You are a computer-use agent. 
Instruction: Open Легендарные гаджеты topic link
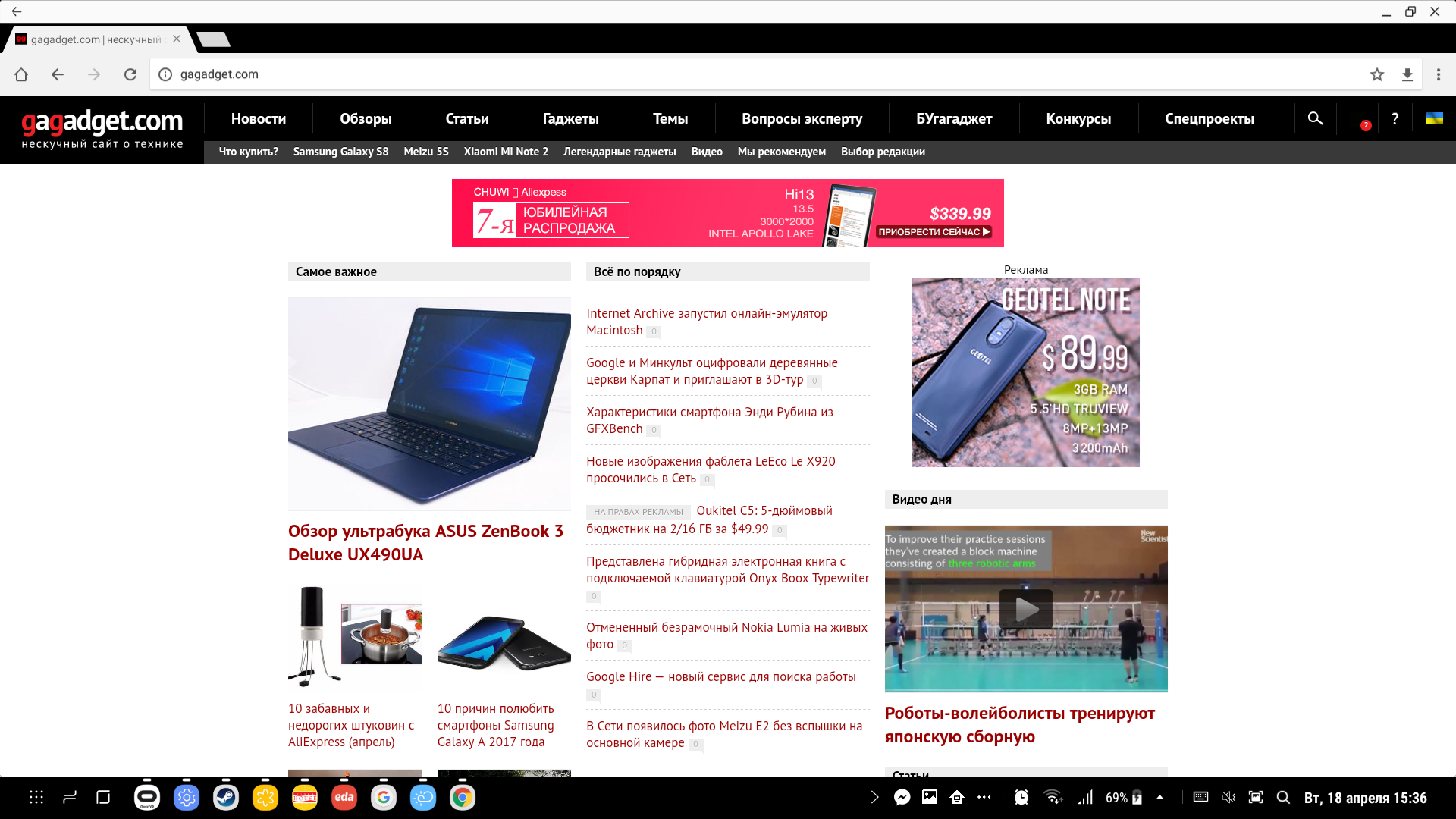tap(620, 152)
